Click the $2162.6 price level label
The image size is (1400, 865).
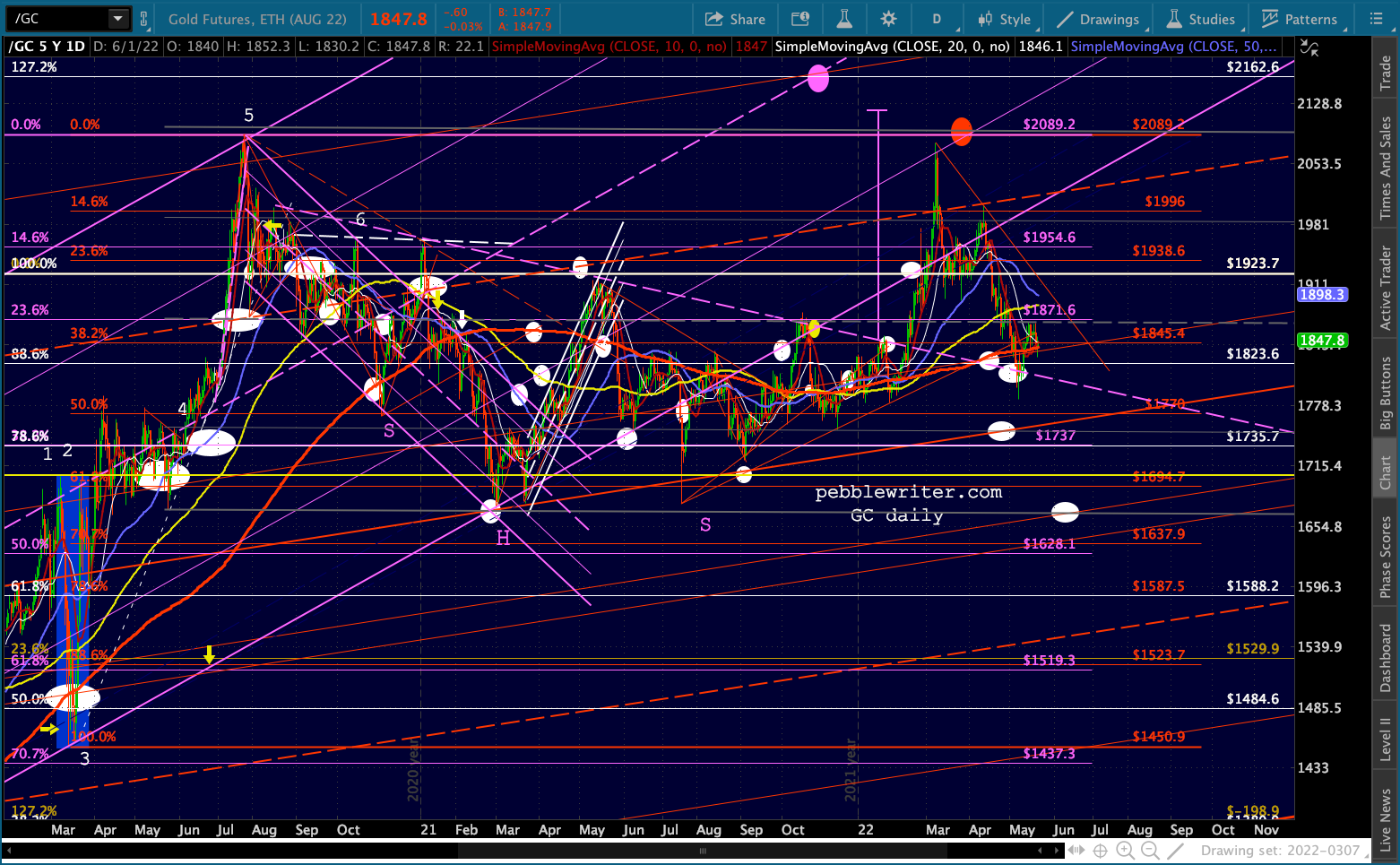tap(1253, 67)
